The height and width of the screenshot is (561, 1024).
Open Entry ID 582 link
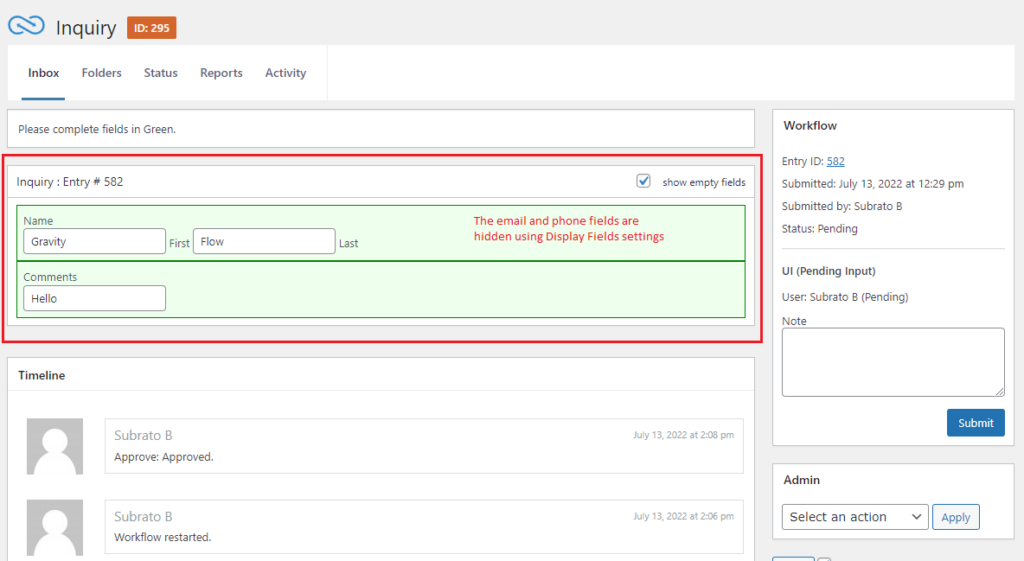[835, 161]
